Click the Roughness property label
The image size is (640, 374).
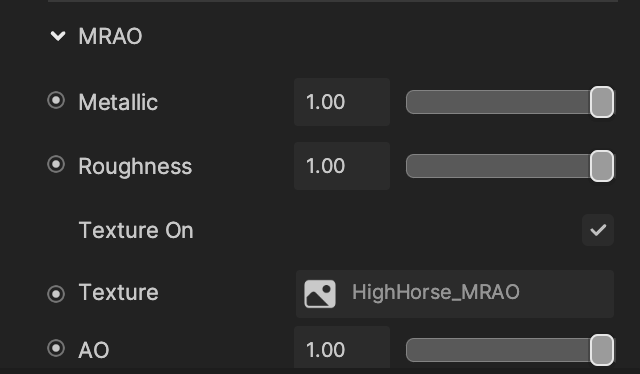(135, 167)
